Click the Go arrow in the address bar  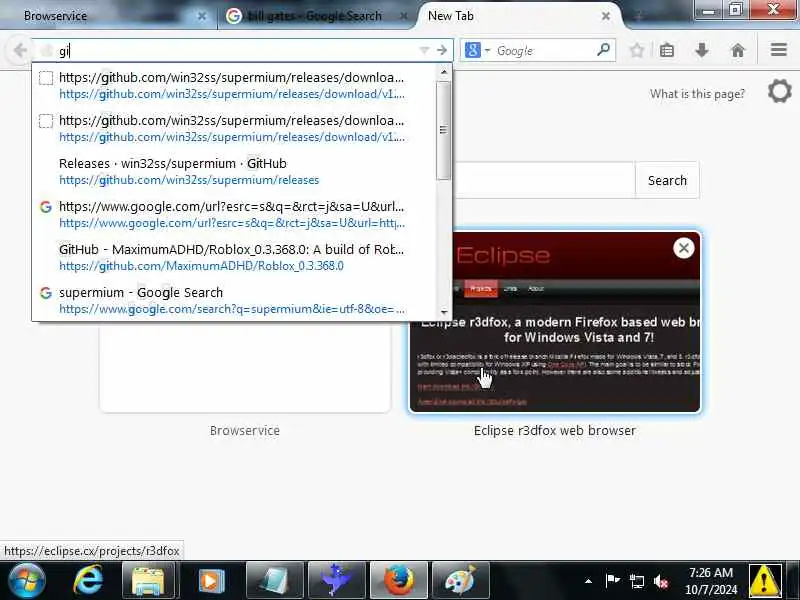click(442, 51)
